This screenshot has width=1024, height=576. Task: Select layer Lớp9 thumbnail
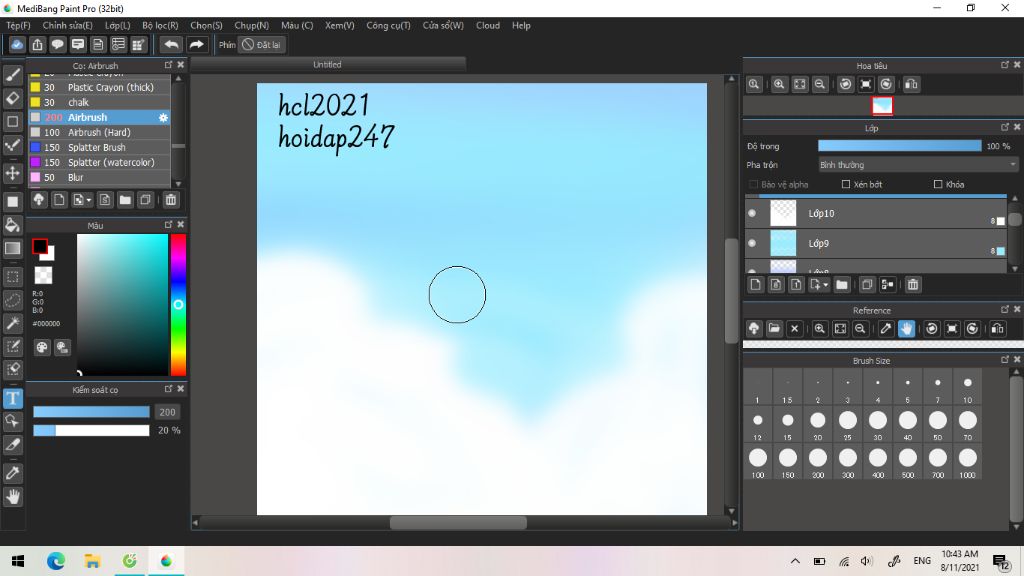[x=783, y=243]
